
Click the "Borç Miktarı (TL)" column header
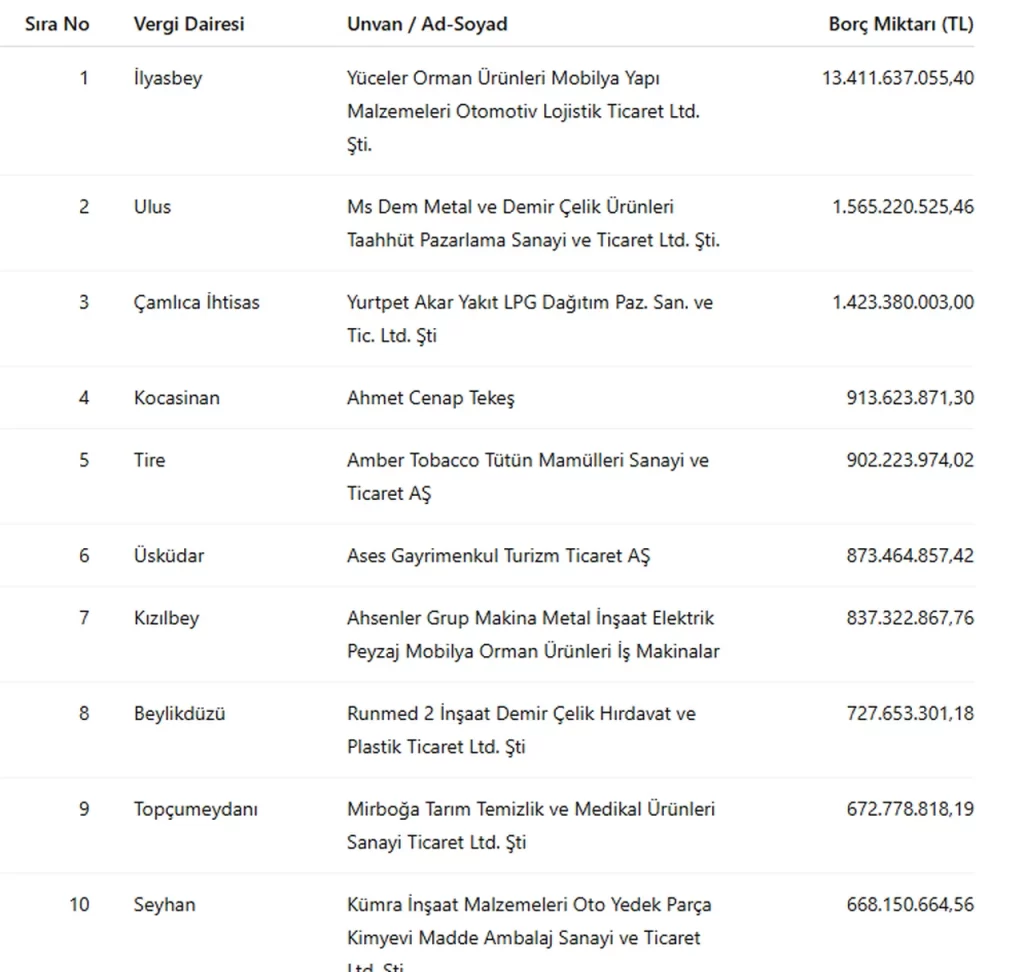tap(900, 24)
